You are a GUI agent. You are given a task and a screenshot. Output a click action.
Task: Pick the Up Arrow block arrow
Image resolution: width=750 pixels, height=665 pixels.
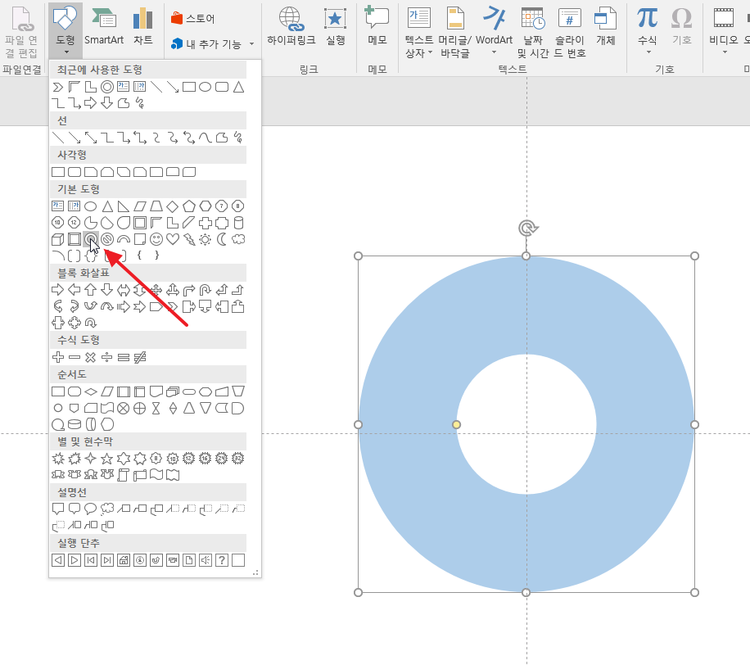coord(90,290)
